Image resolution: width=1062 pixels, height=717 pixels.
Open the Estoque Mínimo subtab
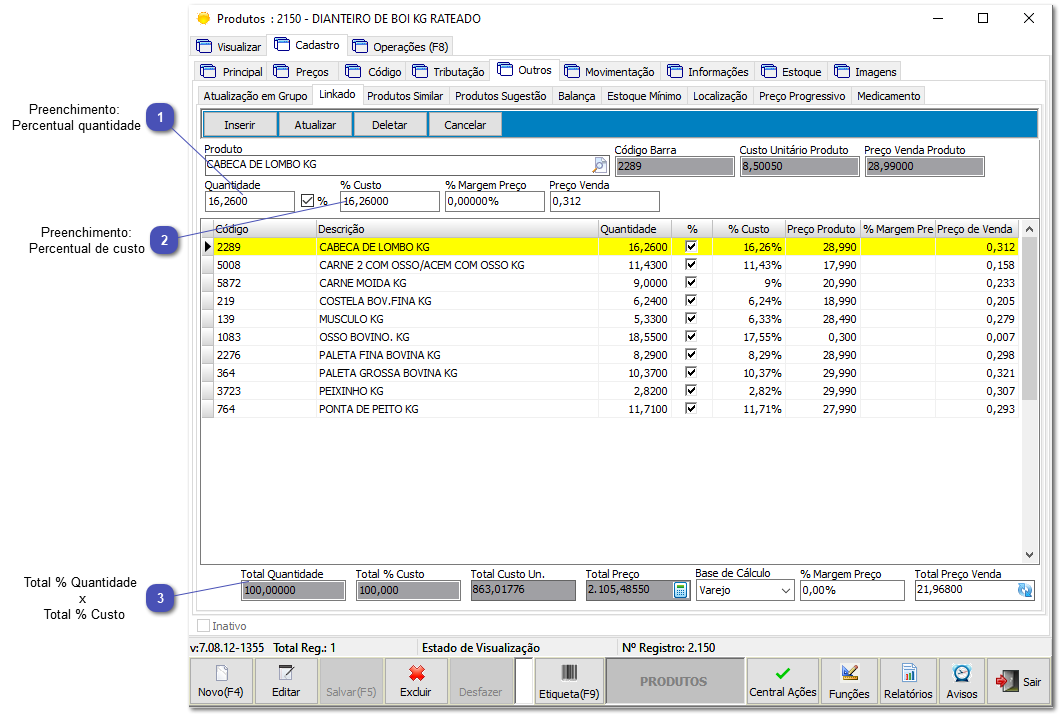[644, 96]
